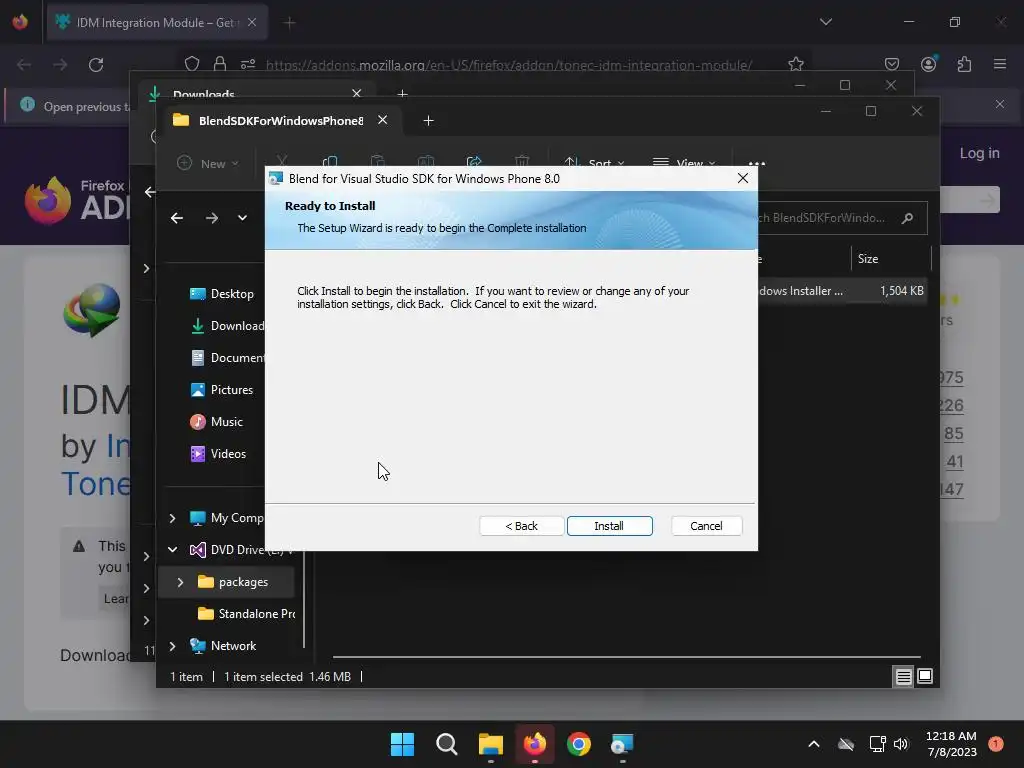Select Videos in Explorer sidebar
Screen dimensions: 1024x768
pos(218,454)
